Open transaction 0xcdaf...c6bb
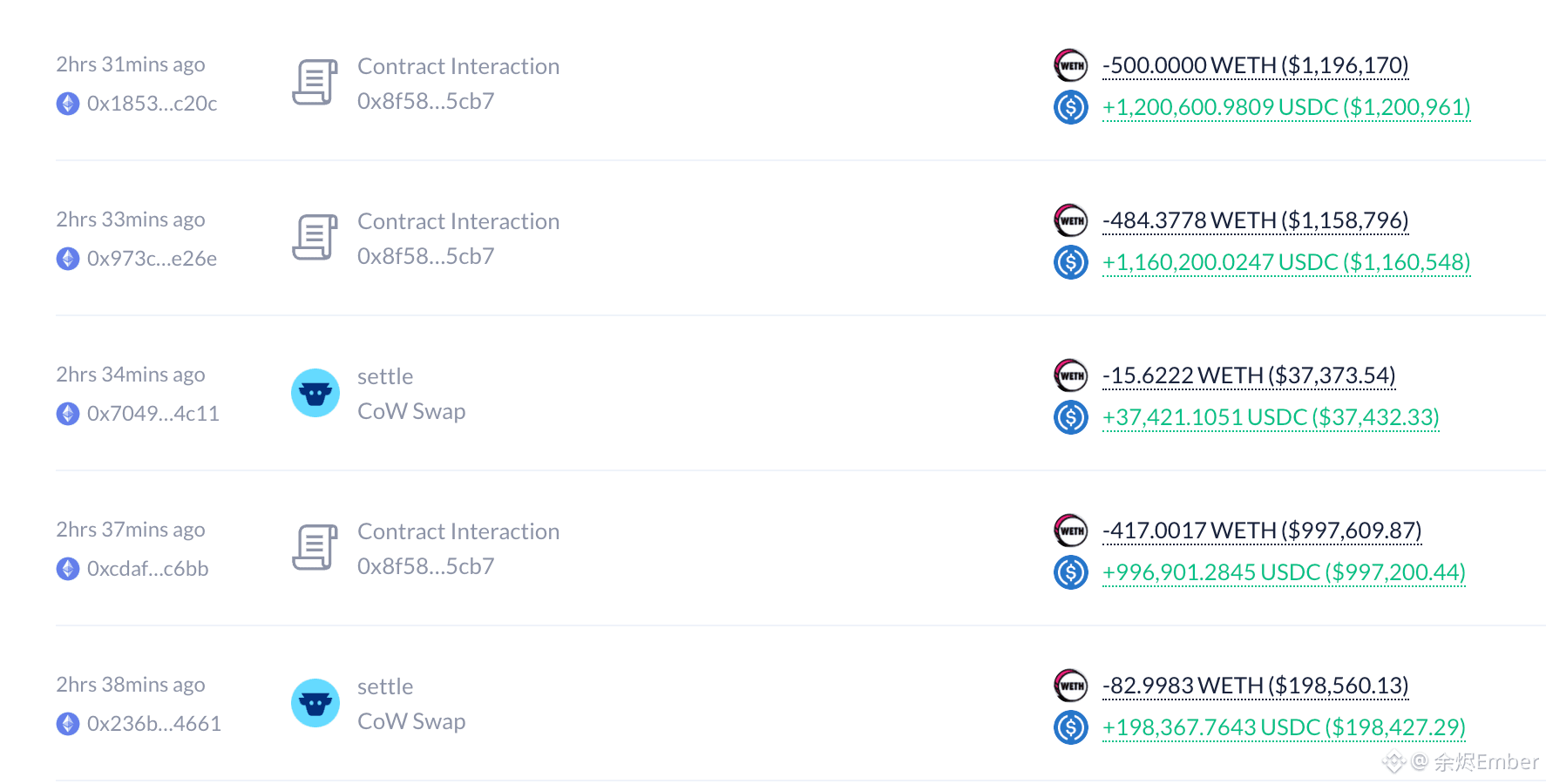This screenshot has height=784, width=1546. pos(148,569)
